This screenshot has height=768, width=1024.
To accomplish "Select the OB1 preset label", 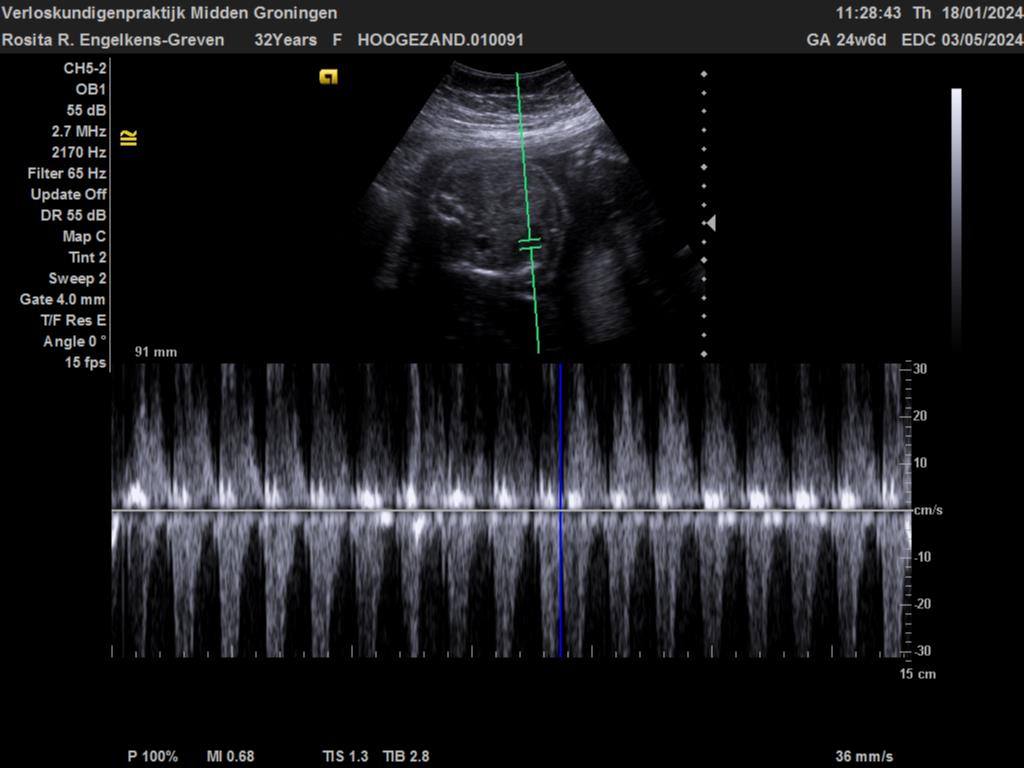I will point(91,89).
